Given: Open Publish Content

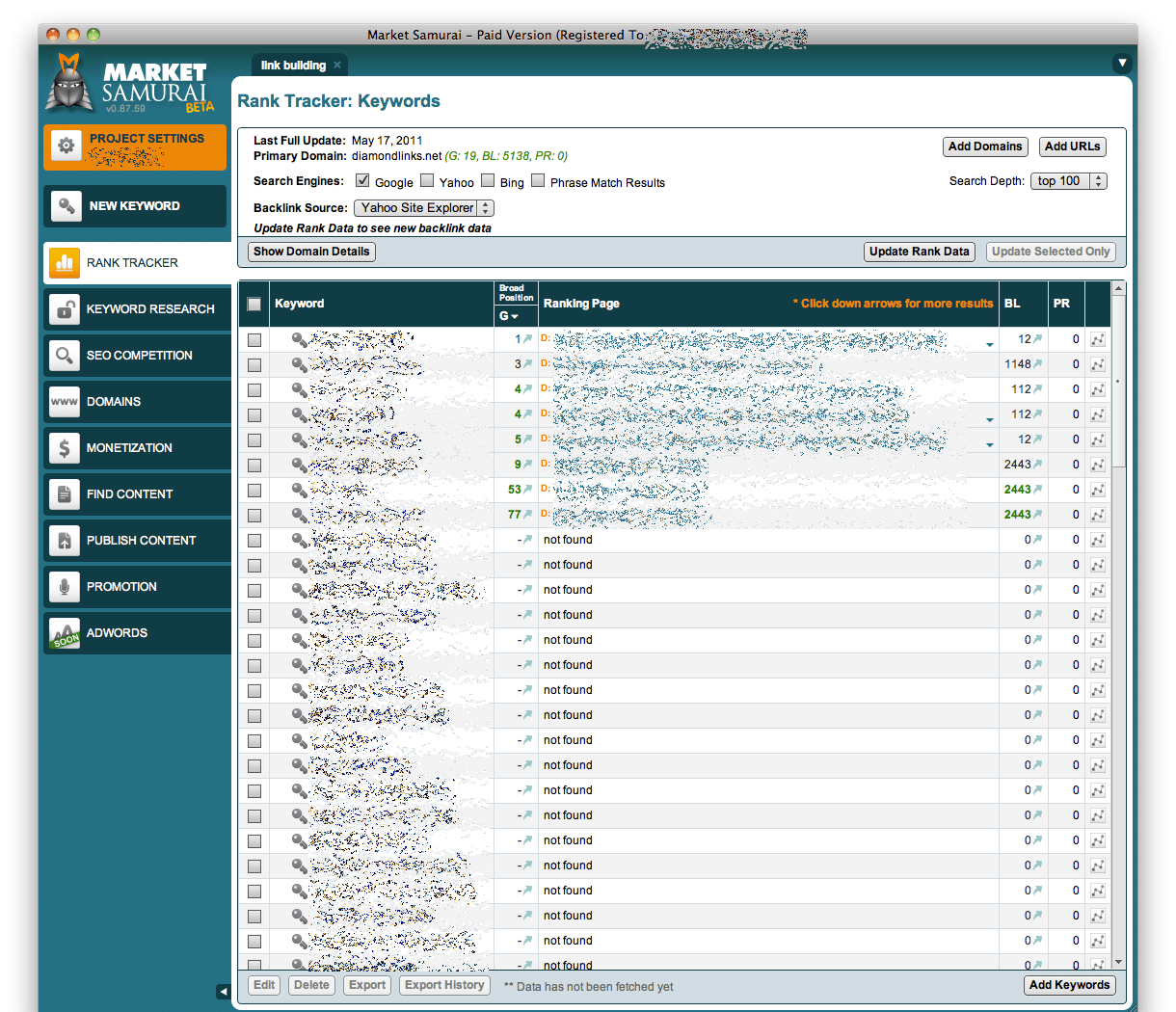Looking at the screenshot, I should [x=137, y=541].
